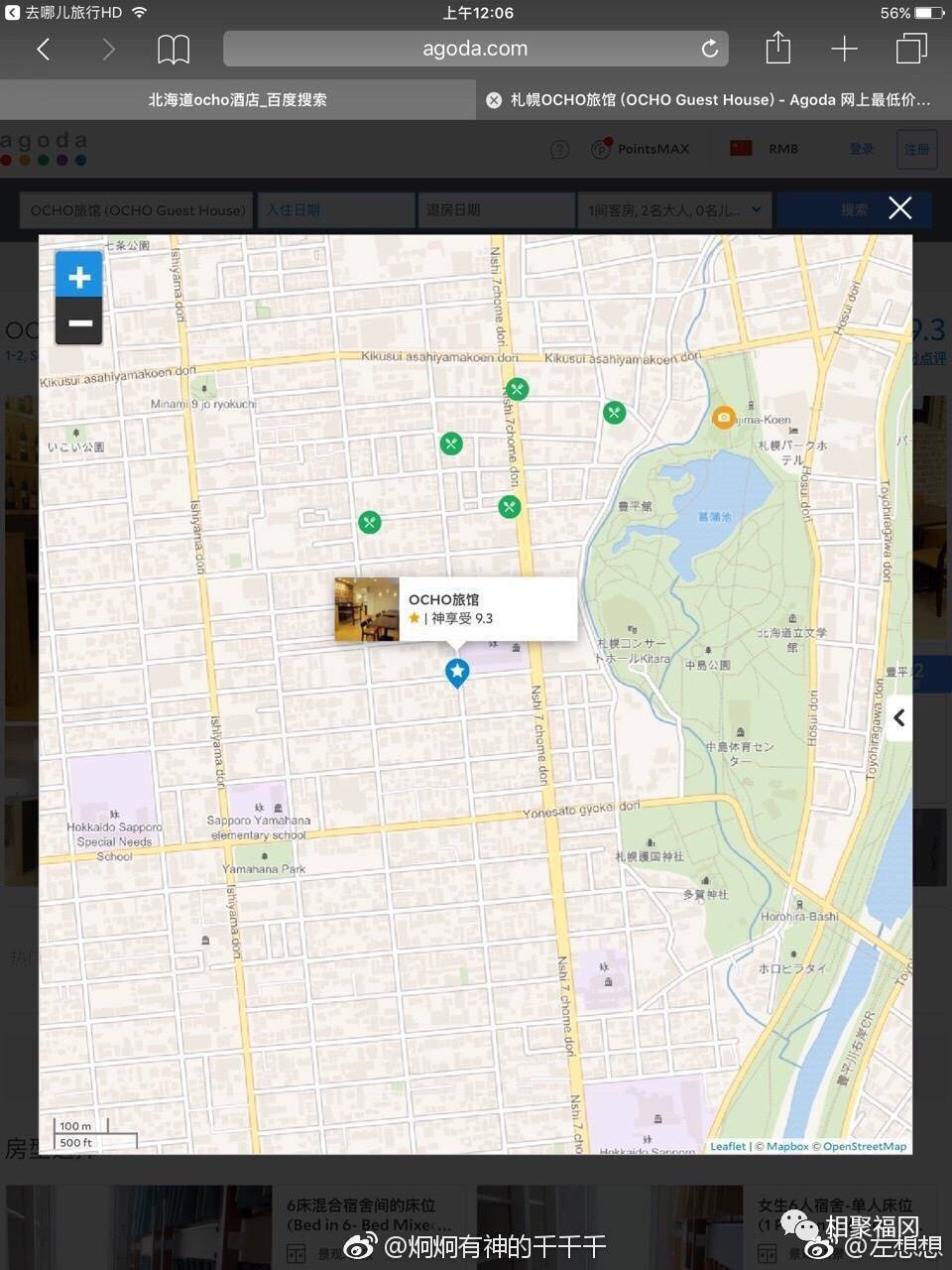Screen dimensions: 952x1270
Task: Click 搜索 search button
Action: (x=853, y=210)
